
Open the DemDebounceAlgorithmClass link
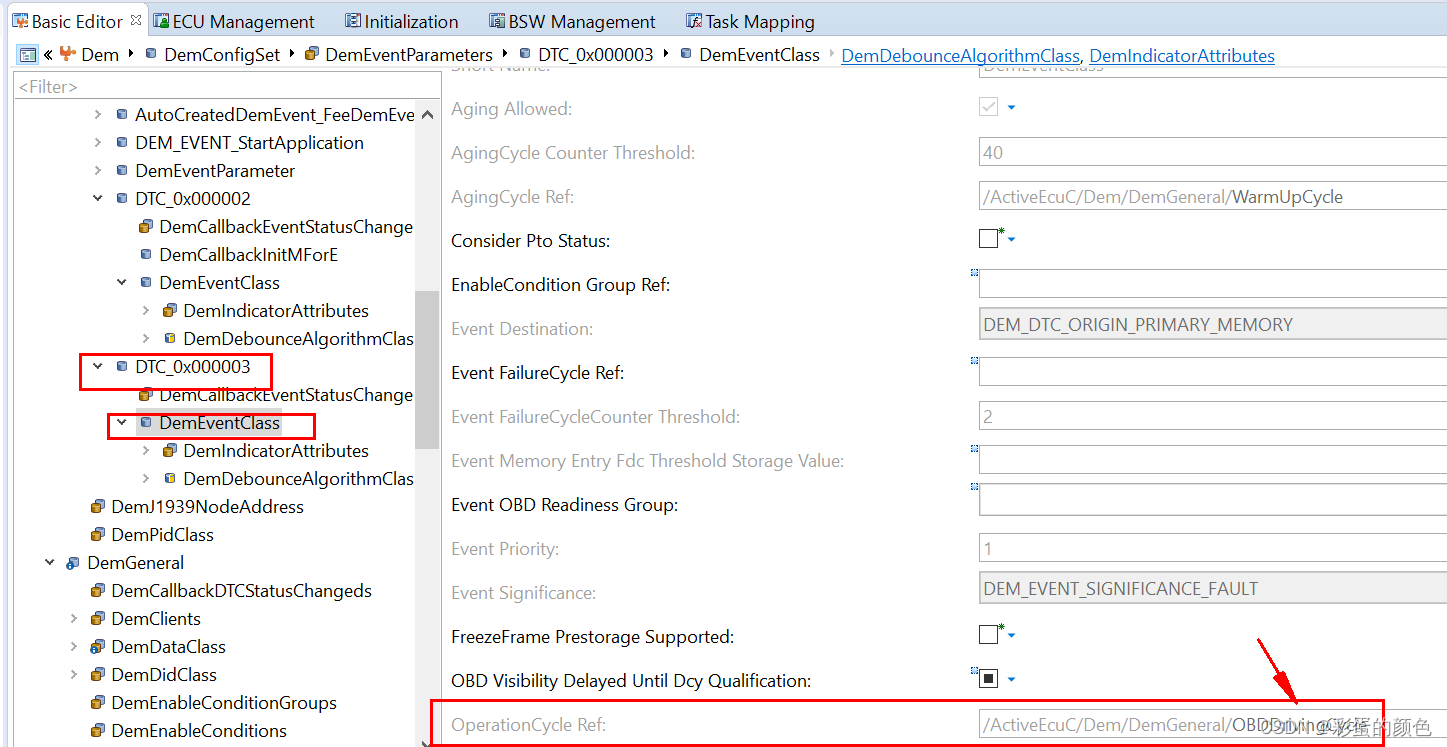[x=961, y=56]
